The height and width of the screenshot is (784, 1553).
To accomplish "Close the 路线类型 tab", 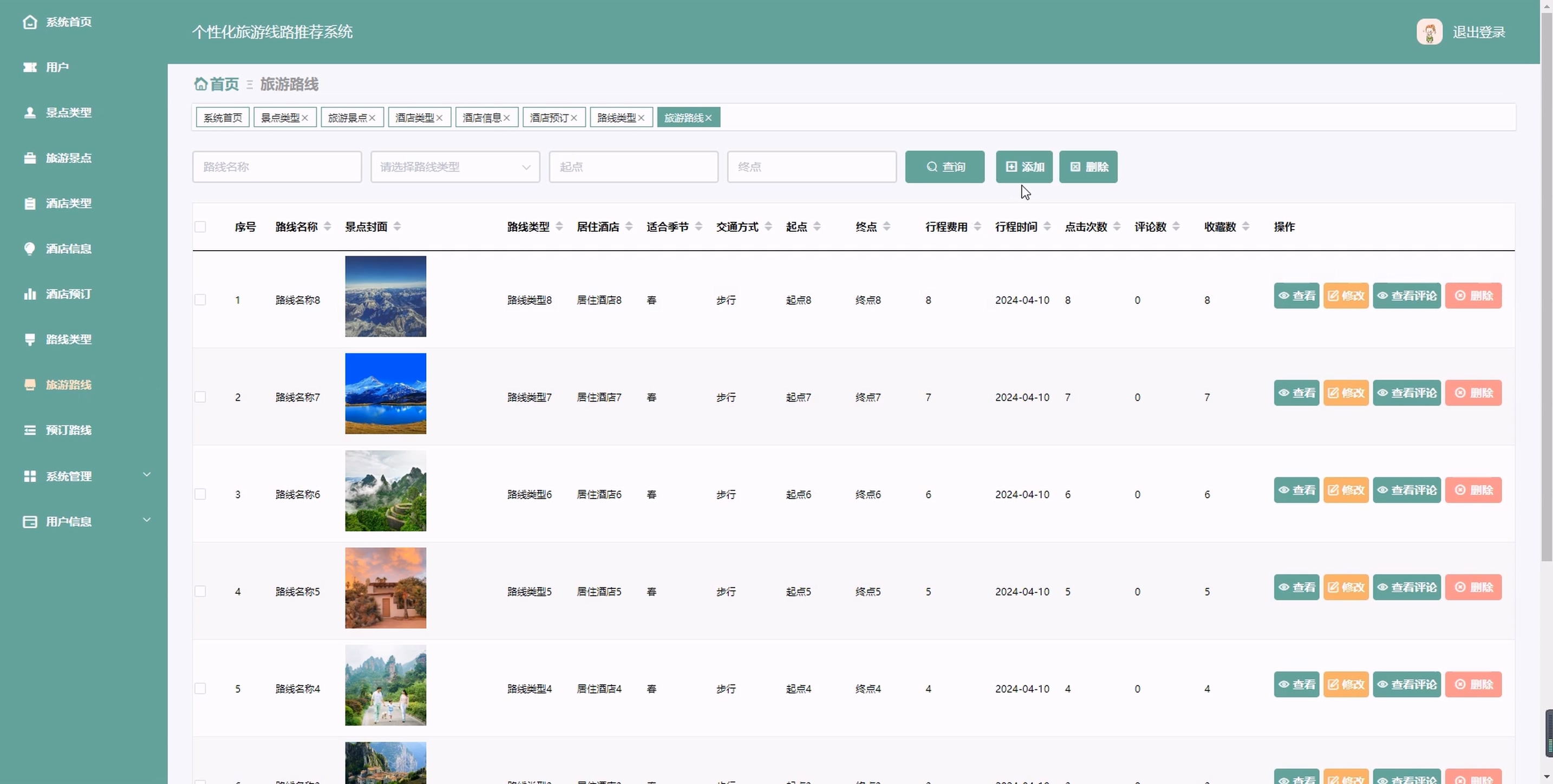I will coord(641,118).
